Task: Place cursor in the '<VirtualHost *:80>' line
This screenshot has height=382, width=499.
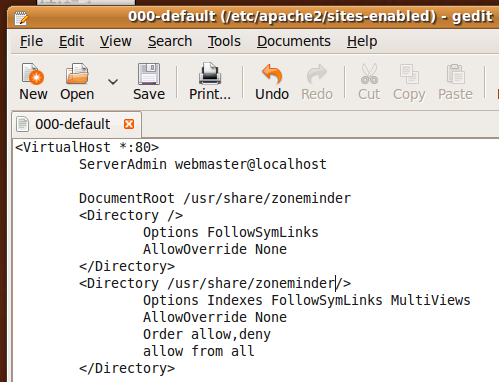Action: (87, 147)
